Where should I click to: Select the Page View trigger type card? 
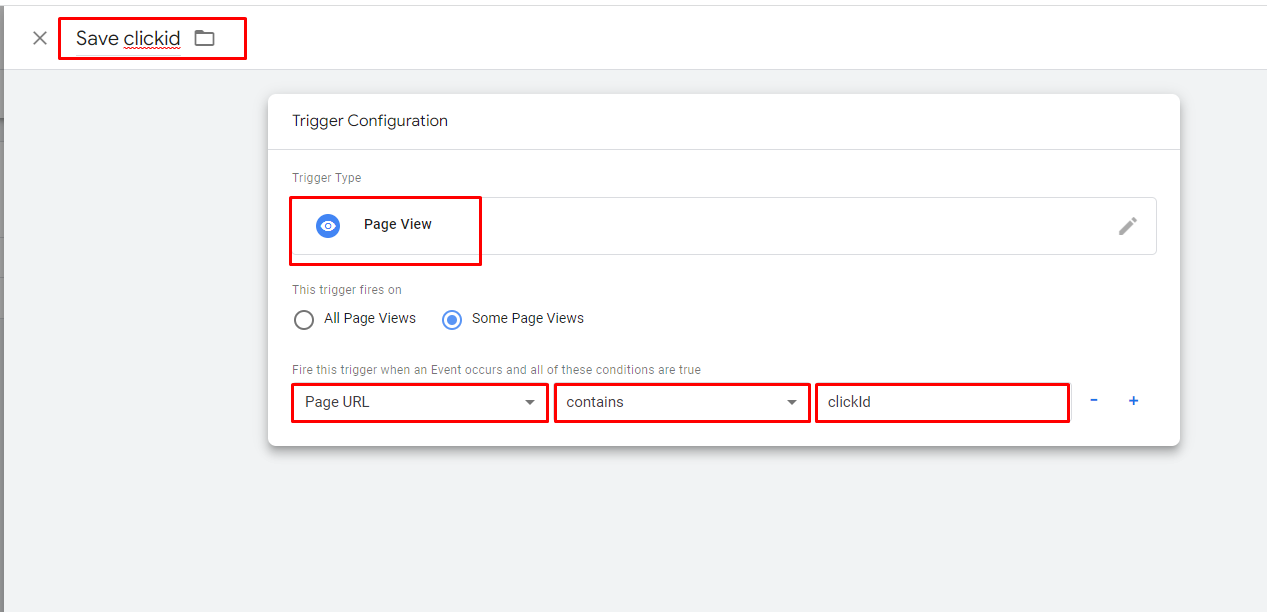[385, 230]
